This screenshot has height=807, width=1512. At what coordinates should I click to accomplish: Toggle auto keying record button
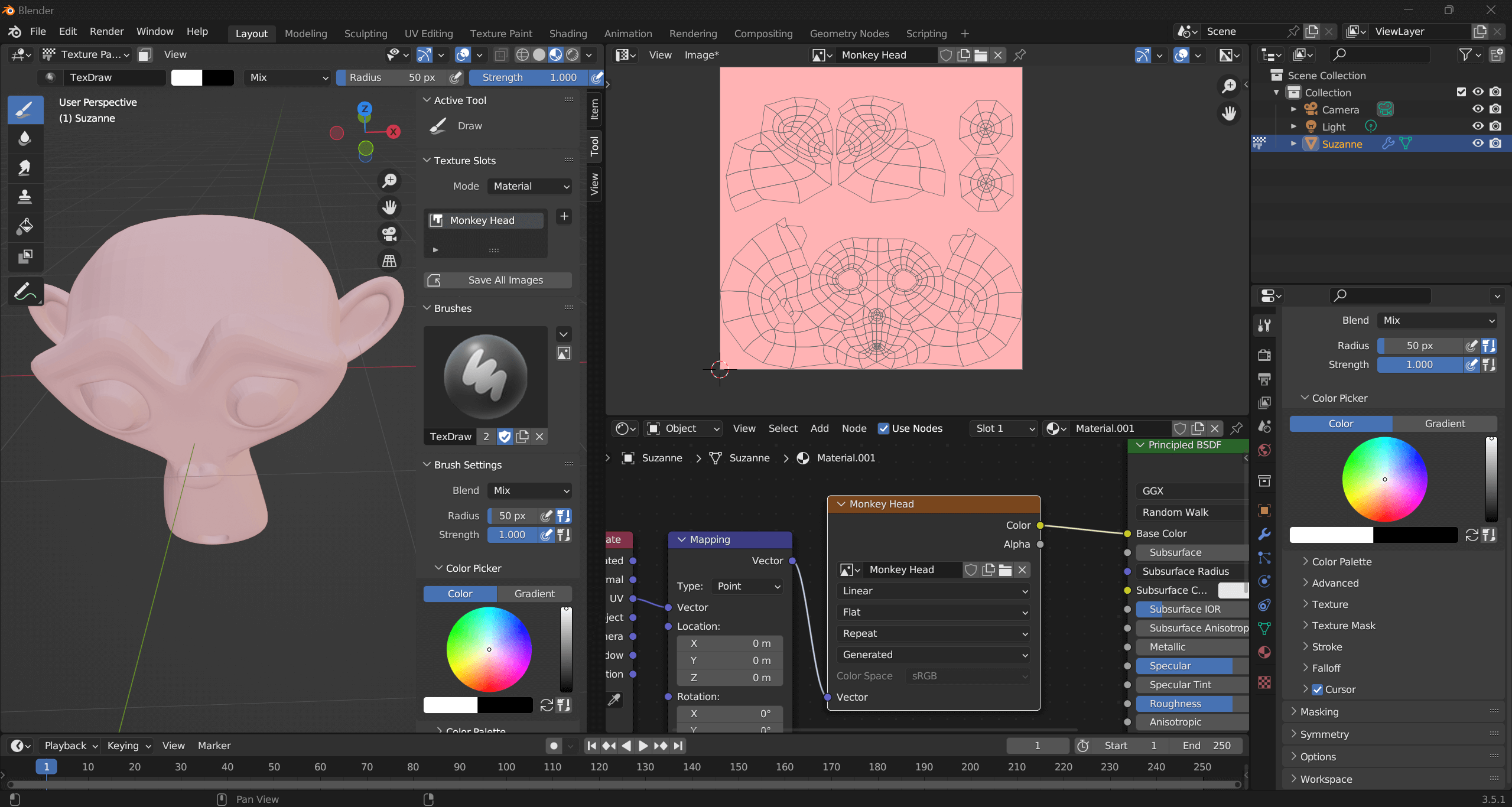click(554, 746)
